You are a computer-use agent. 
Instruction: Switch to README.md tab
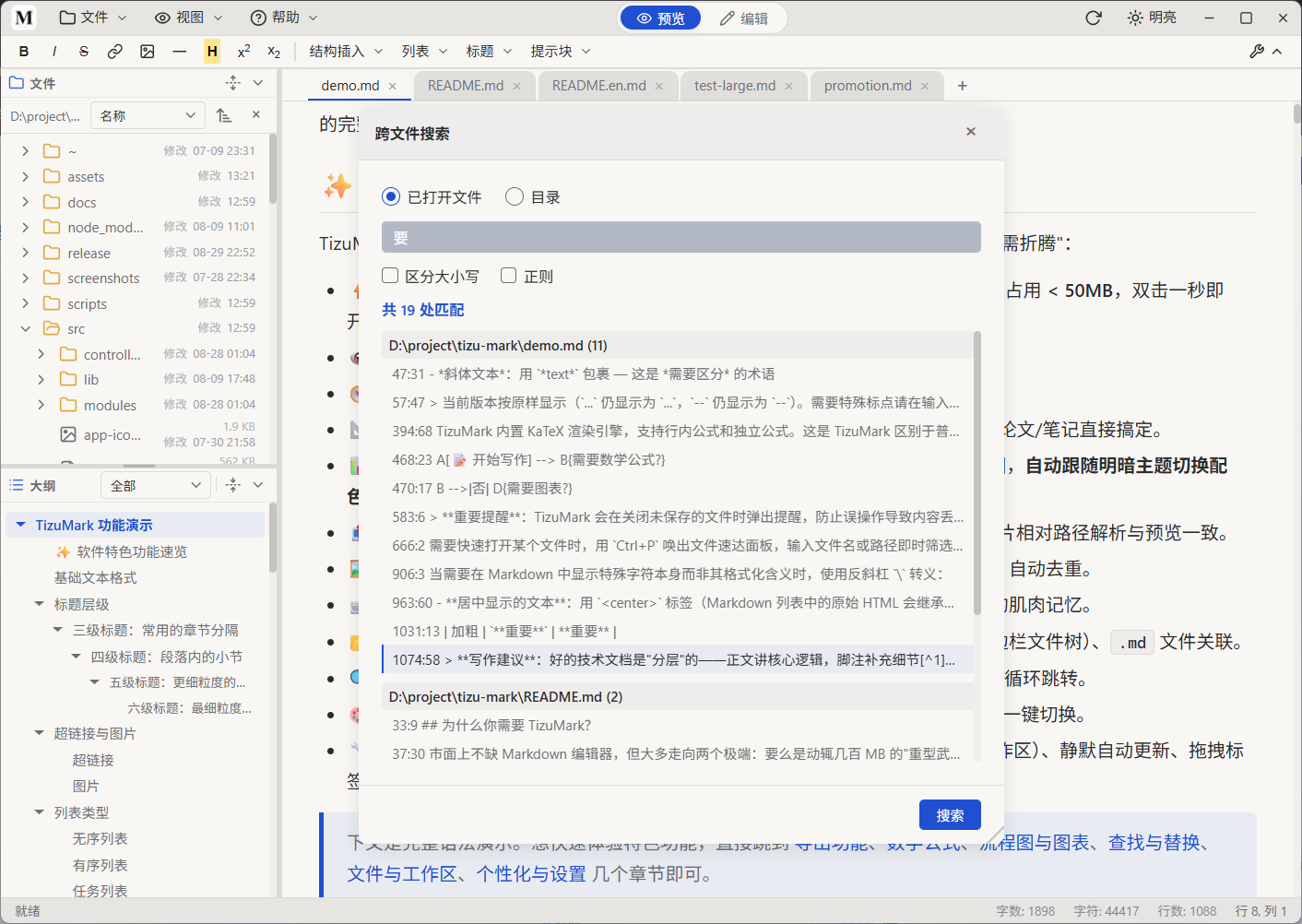[466, 86]
